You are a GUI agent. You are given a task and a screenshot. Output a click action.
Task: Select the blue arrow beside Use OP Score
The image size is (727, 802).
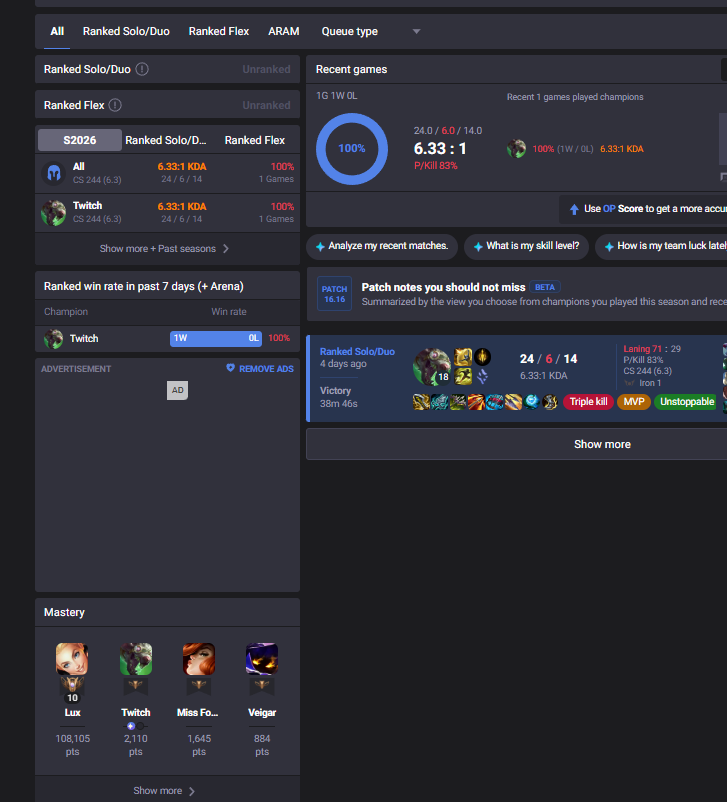point(574,209)
